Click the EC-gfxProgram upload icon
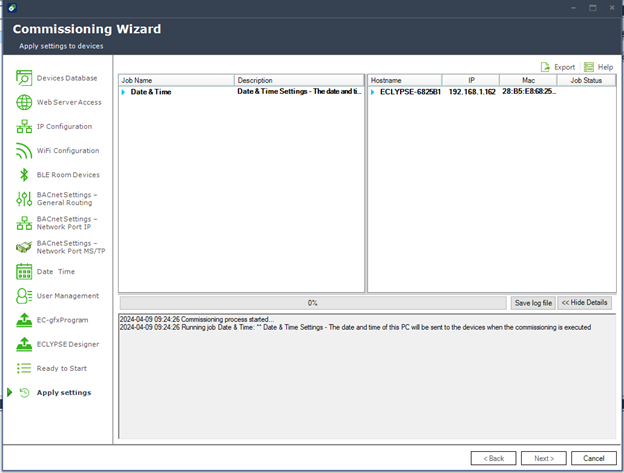Screen dimensions: 624x473 click(x=24, y=320)
